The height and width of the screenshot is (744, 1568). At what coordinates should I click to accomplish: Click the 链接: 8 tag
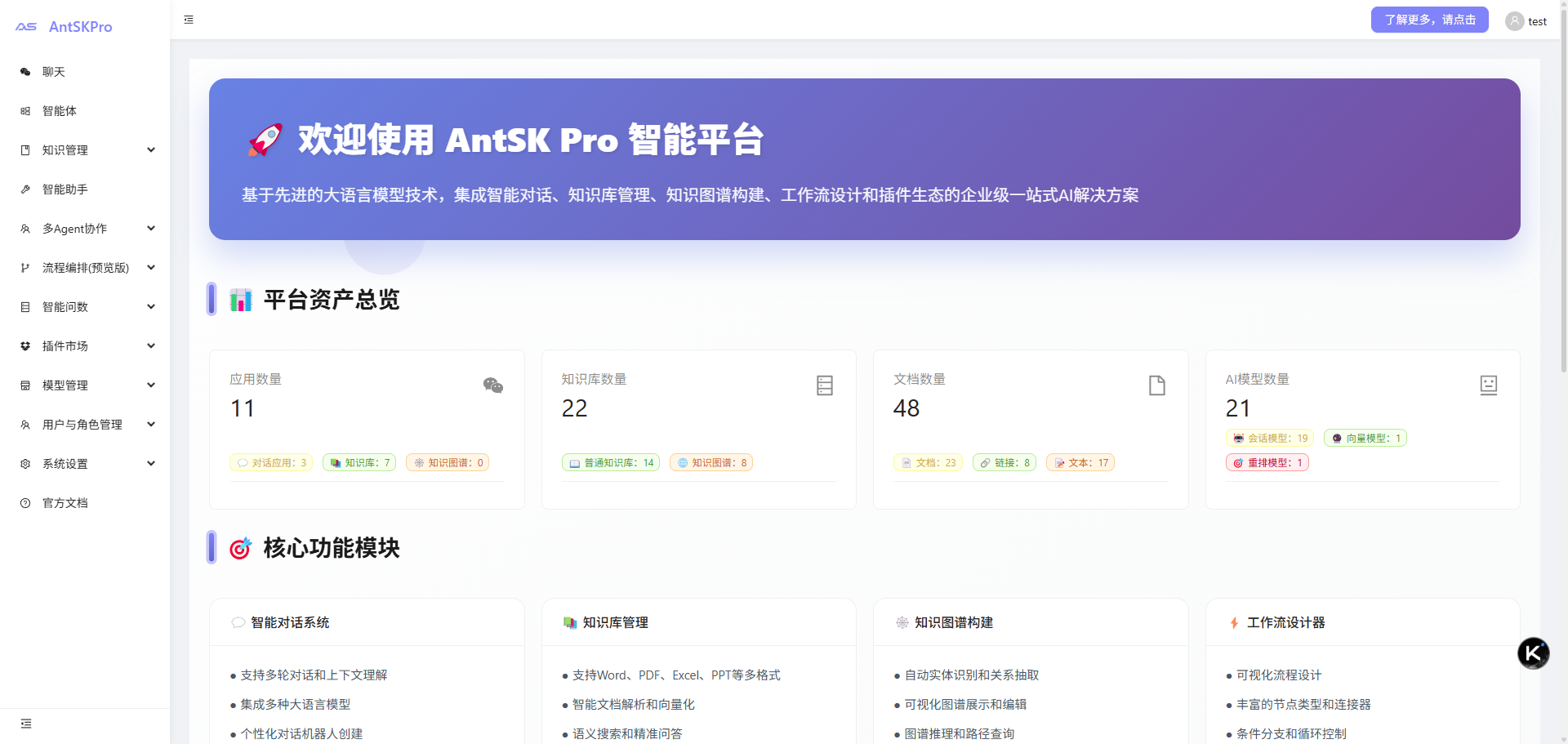(x=1004, y=463)
